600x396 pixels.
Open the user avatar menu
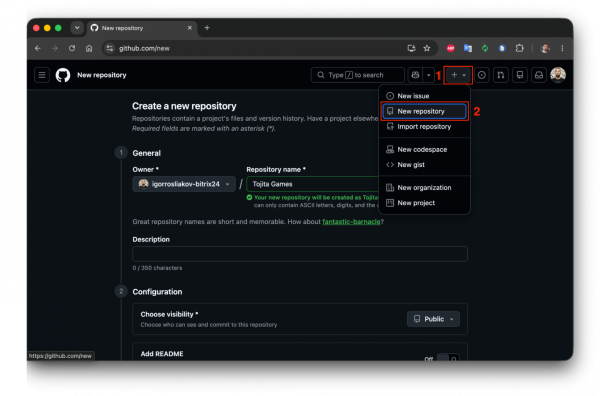[558, 75]
